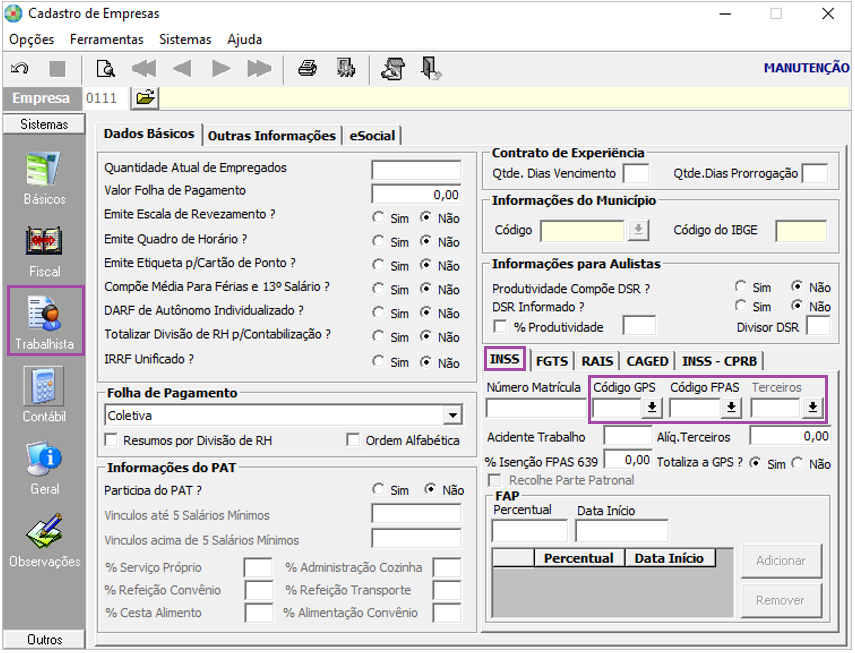Select Sim for Emite Quadro de Horário

pos(378,241)
